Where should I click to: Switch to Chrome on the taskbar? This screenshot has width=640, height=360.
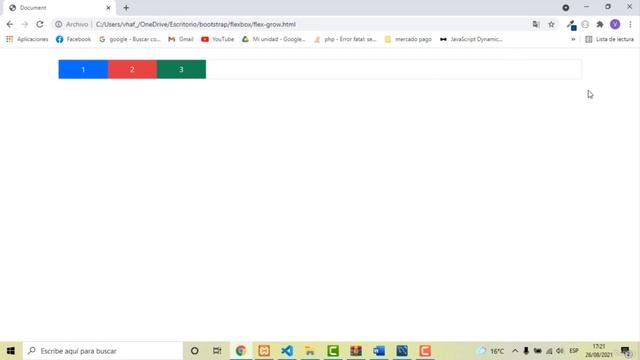click(x=241, y=351)
